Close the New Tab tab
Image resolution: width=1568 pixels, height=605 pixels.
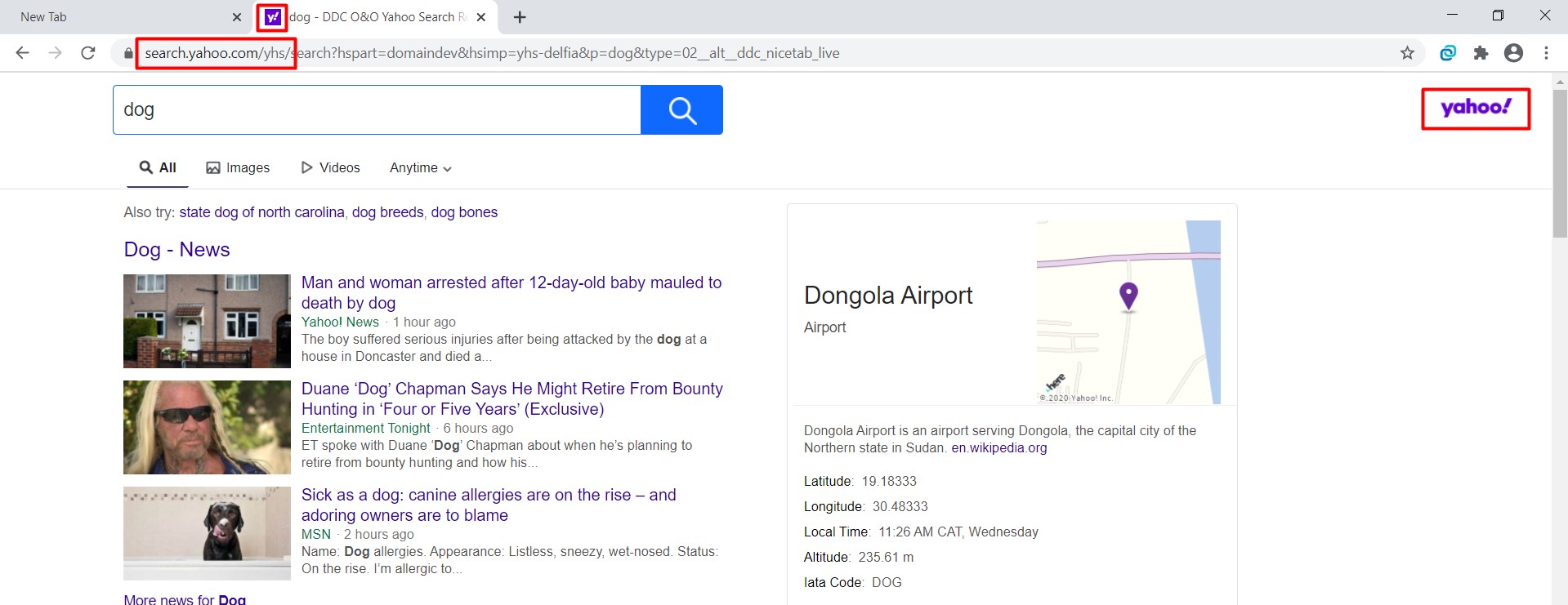tap(237, 17)
